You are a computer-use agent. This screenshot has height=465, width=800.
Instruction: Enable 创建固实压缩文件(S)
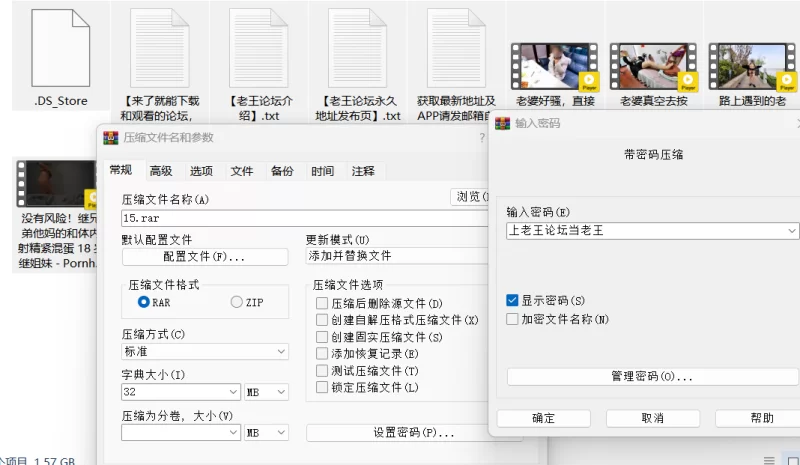321,337
